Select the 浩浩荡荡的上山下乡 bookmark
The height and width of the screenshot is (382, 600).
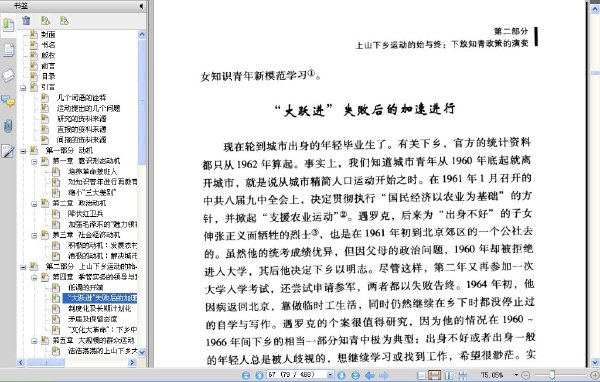pyautogui.click(x=102, y=351)
